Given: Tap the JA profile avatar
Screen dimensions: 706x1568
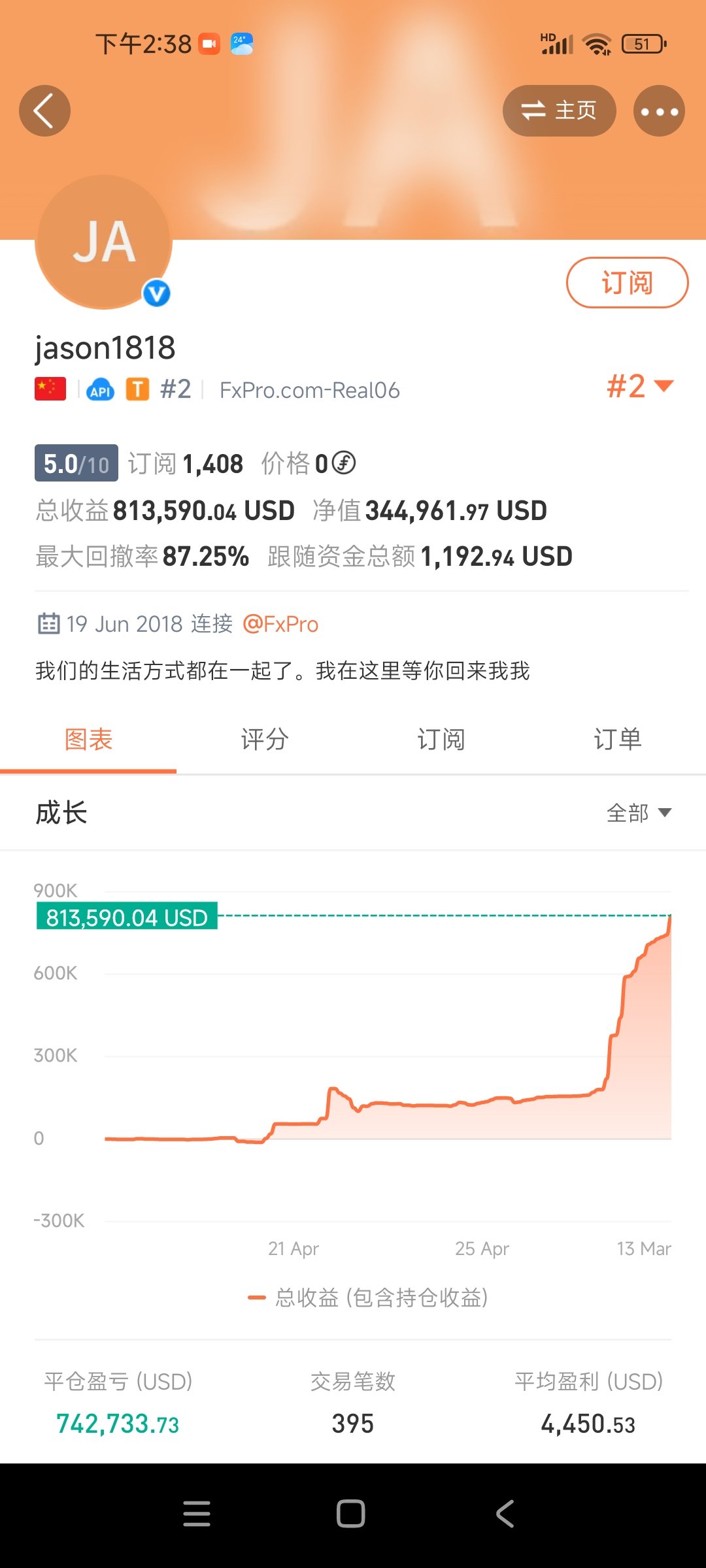Looking at the screenshot, I should 103,242.
